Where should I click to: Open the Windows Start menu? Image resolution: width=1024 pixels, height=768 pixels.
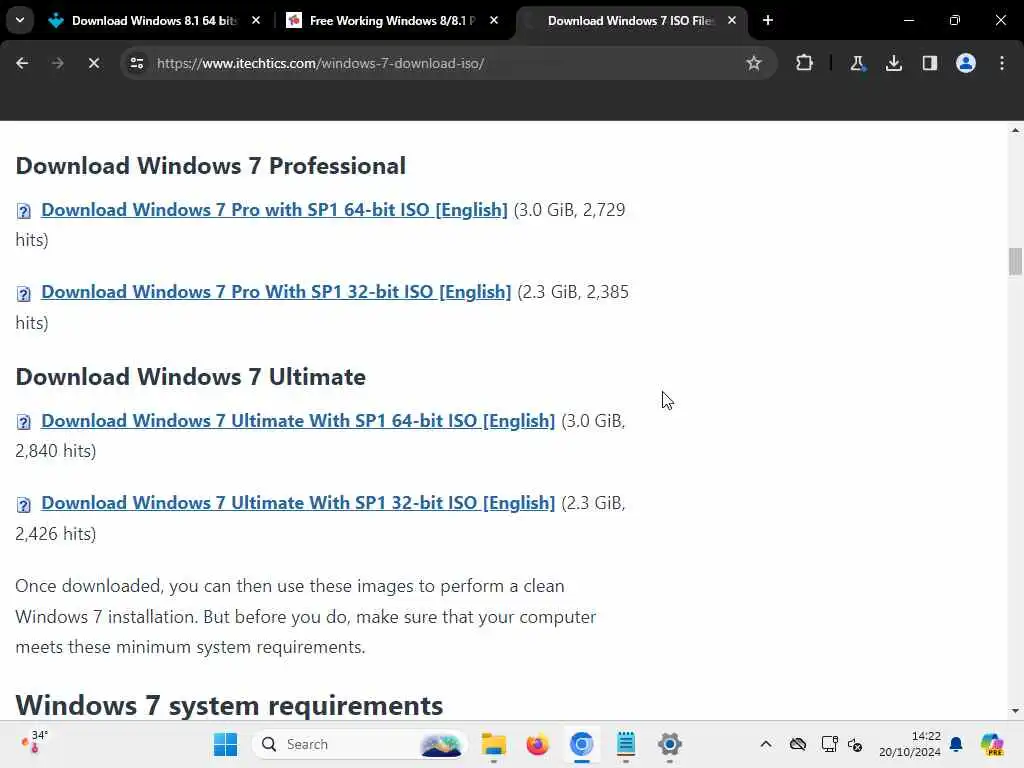[226, 744]
